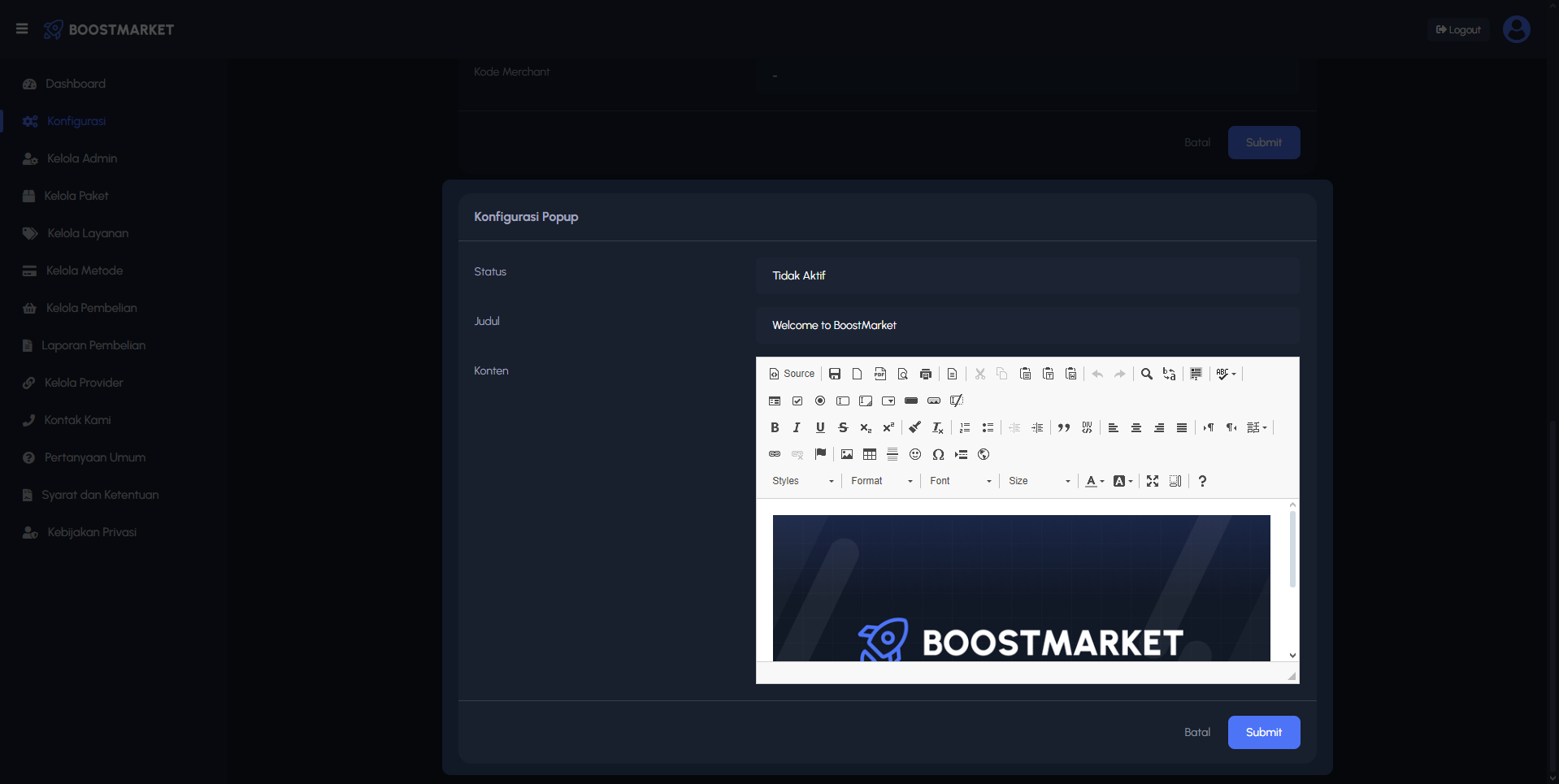This screenshot has height=784, width=1559.
Task: Toggle Bold formatting
Action: tap(774, 427)
